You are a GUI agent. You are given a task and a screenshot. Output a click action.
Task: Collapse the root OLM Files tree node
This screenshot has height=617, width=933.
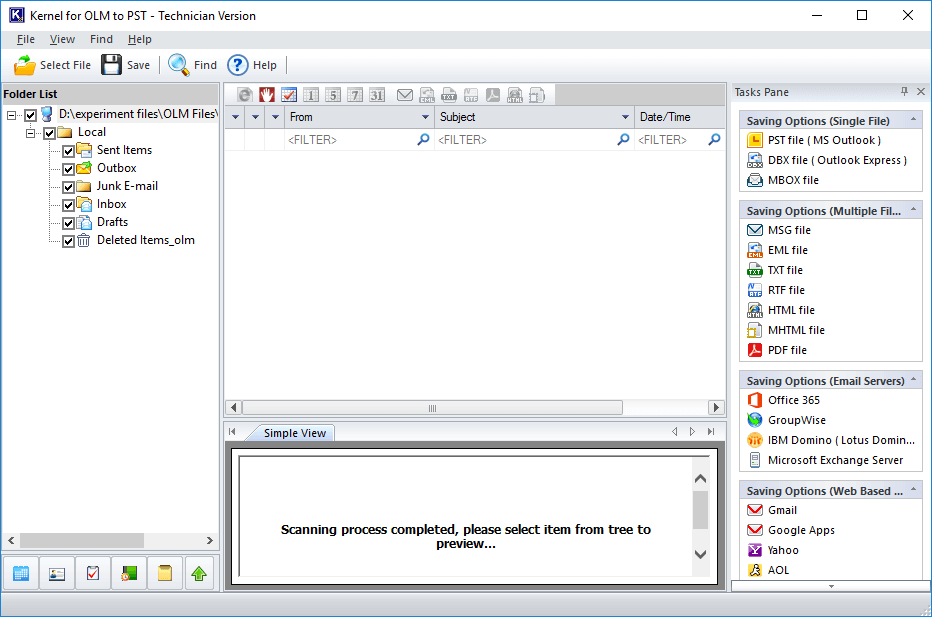[x=11, y=115]
